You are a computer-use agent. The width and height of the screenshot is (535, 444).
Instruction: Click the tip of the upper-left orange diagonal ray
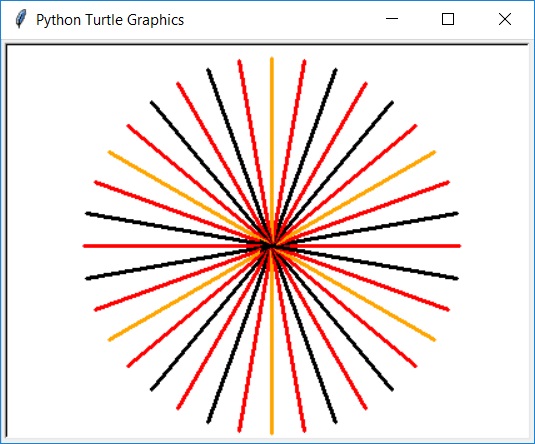tap(110, 153)
